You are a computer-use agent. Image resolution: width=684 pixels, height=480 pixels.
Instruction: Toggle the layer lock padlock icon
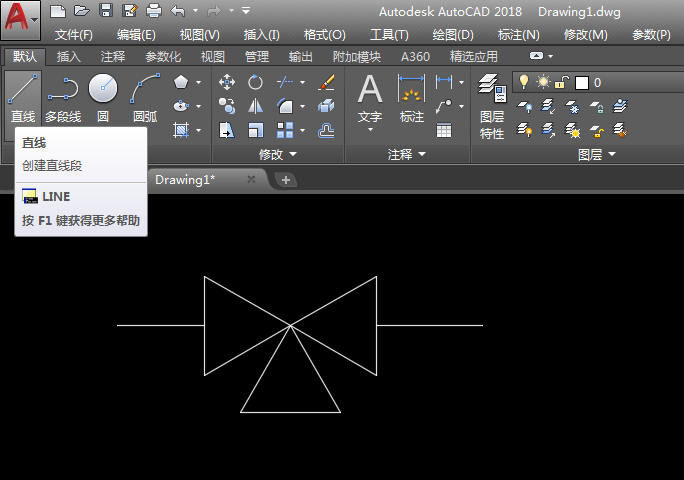(562, 82)
